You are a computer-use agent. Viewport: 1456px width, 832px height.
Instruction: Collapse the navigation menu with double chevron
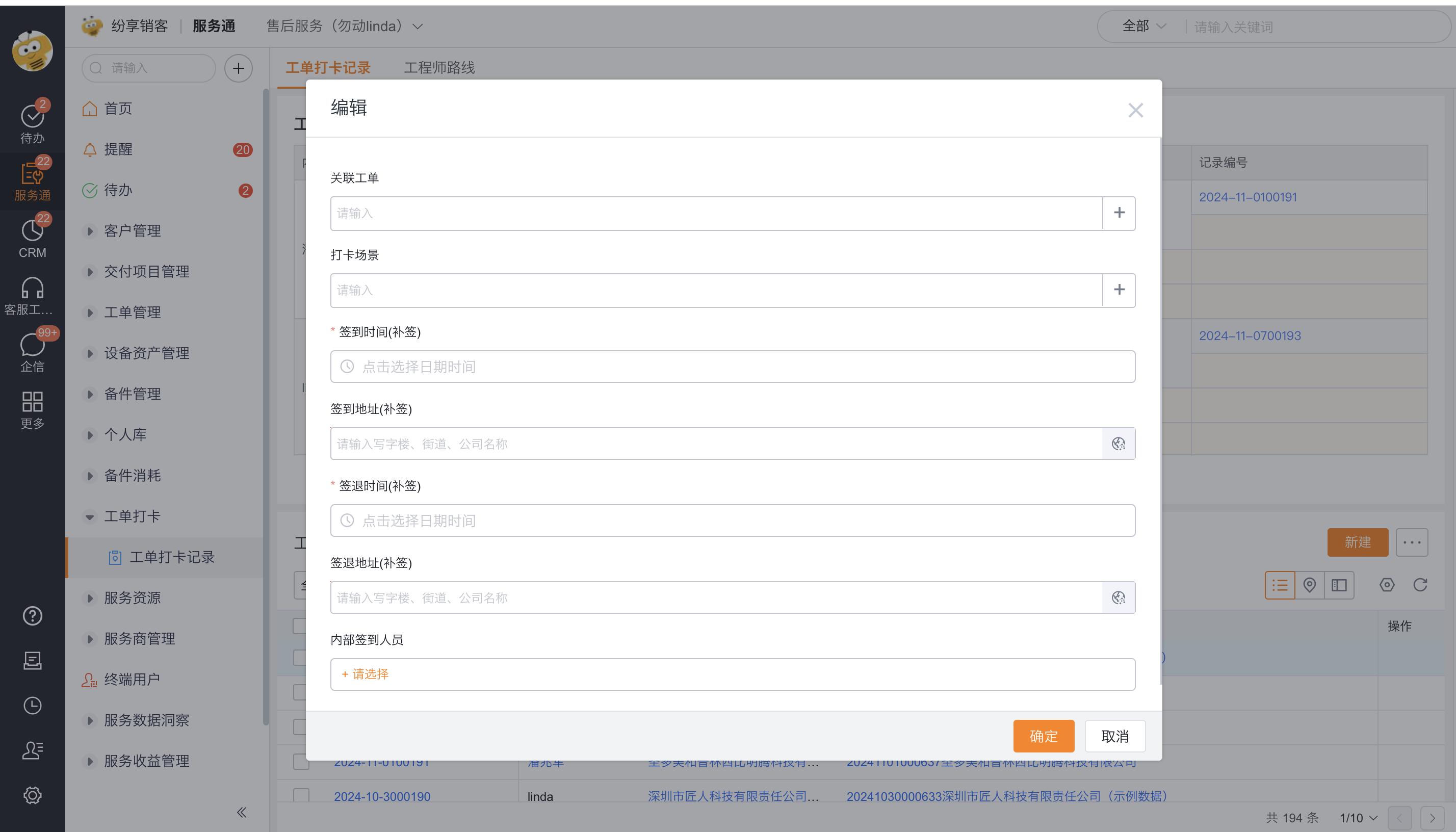pyautogui.click(x=242, y=813)
